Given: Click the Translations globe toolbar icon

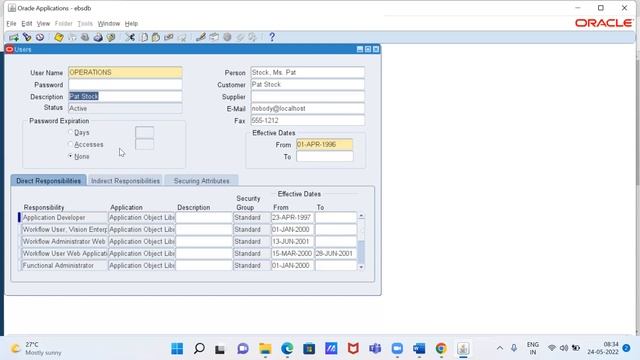Looking at the screenshot, I should (x=227, y=38).
